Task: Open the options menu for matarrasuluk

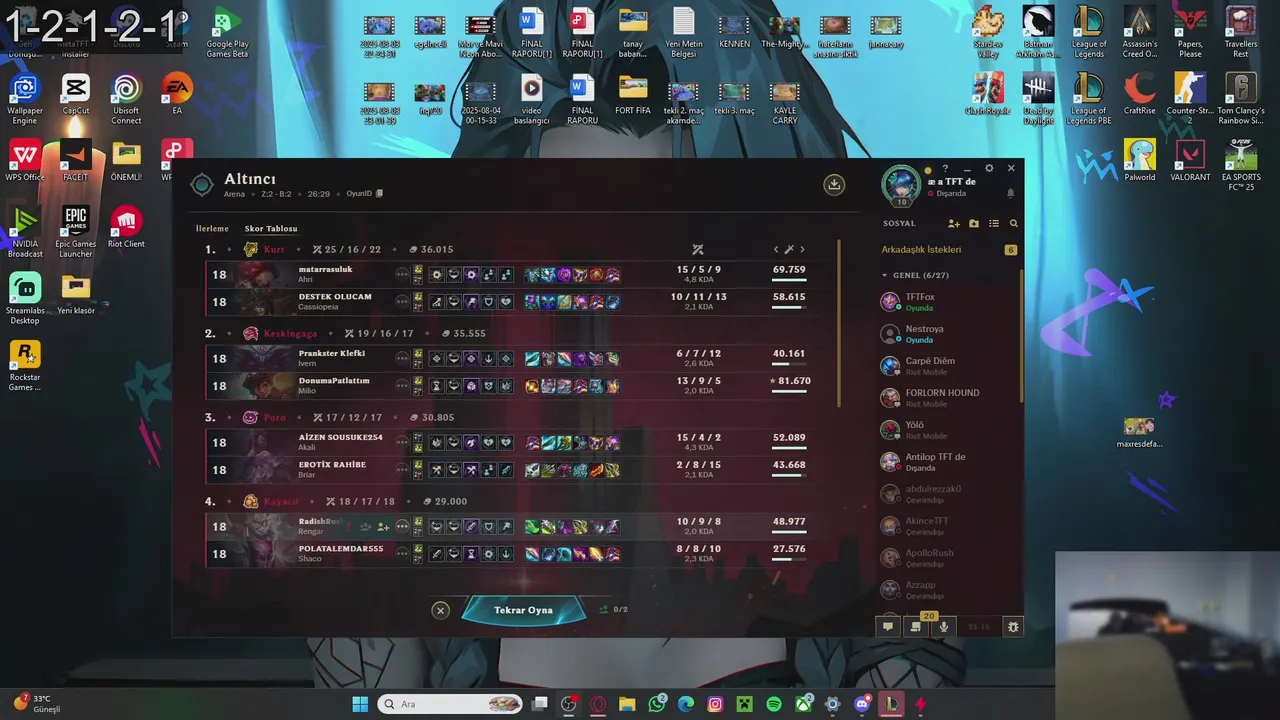Action: point(402,274)
